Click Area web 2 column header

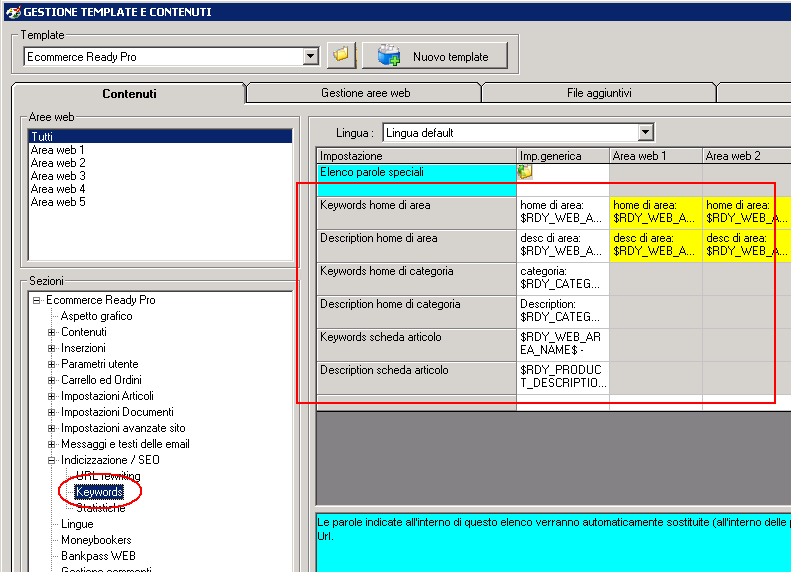coord(747,156)
